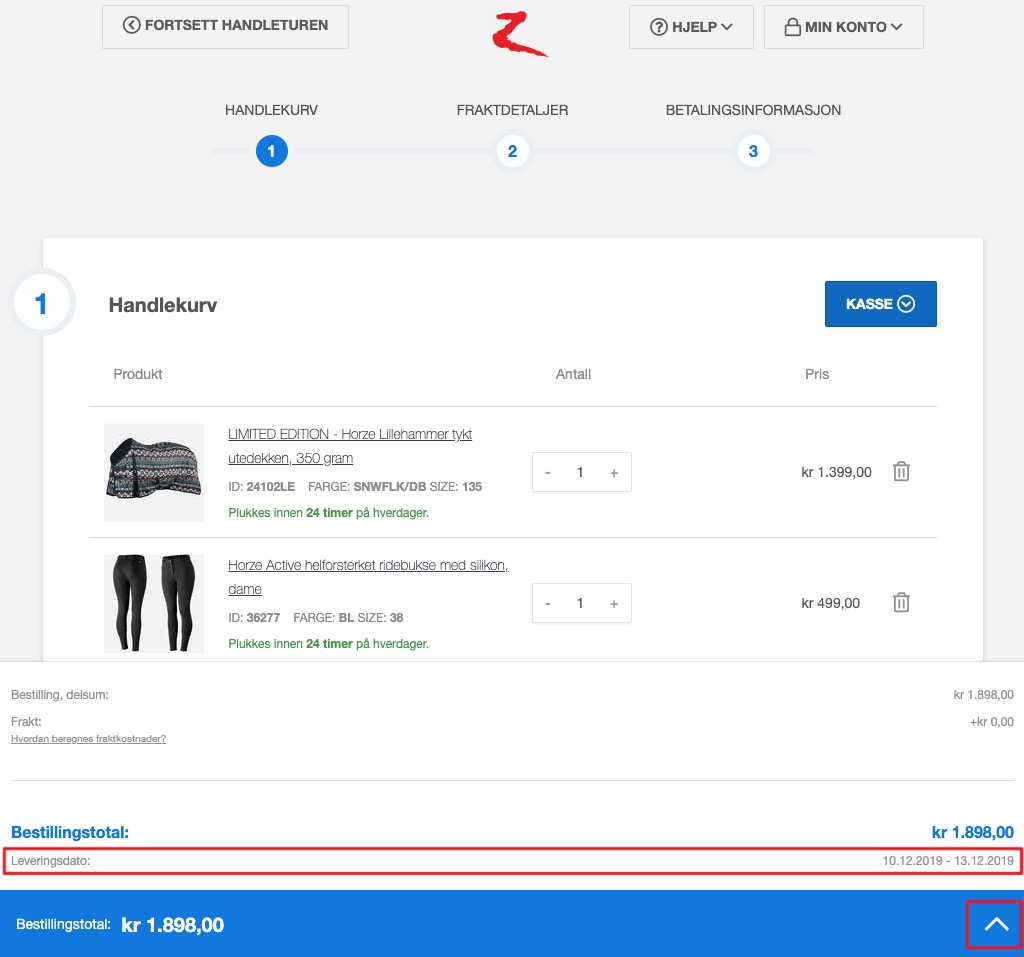Click the delivery date '10.12.2019 - 13.12.2019'

tap(948, 860)
